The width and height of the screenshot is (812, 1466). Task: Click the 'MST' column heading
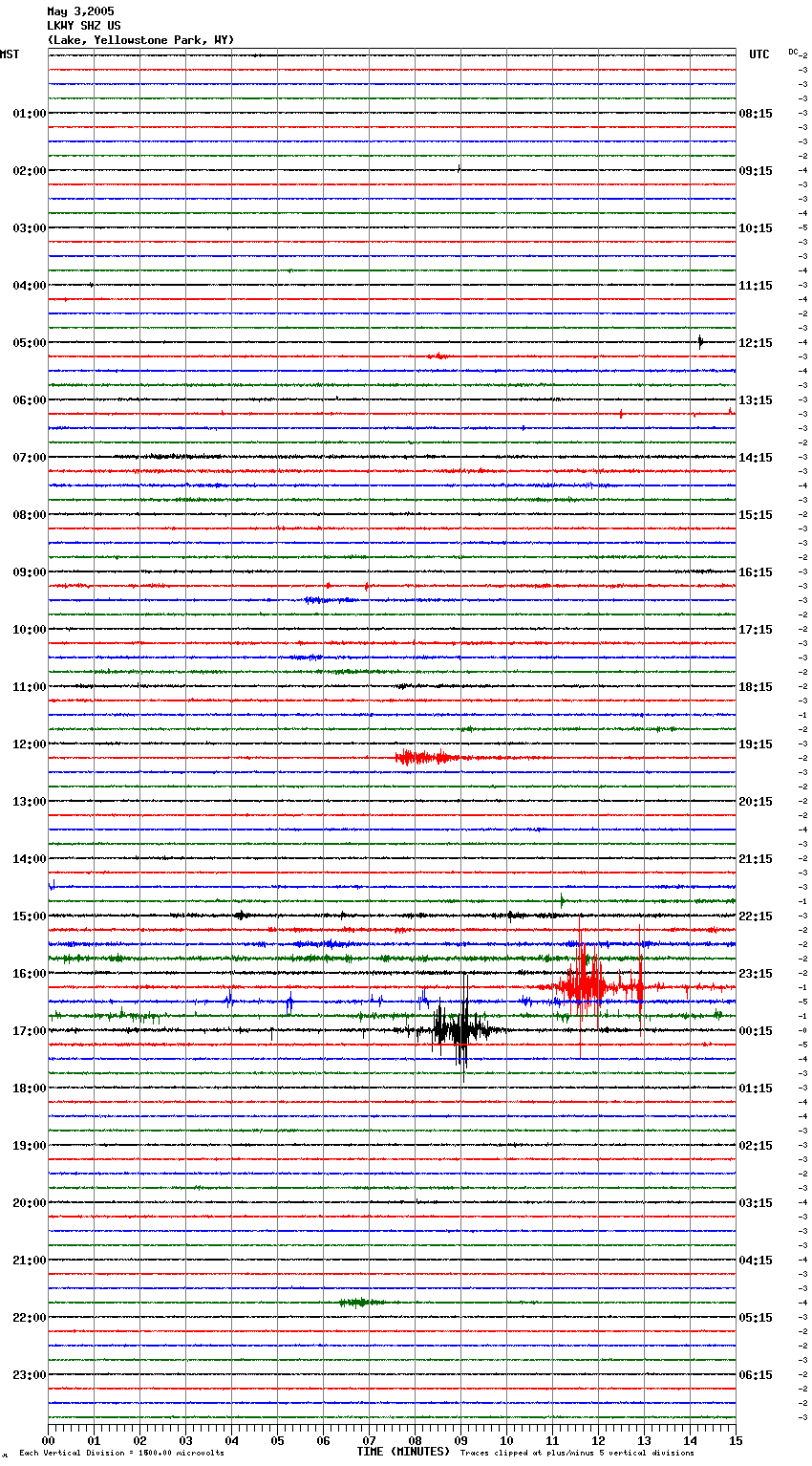(x=10, y=54)
